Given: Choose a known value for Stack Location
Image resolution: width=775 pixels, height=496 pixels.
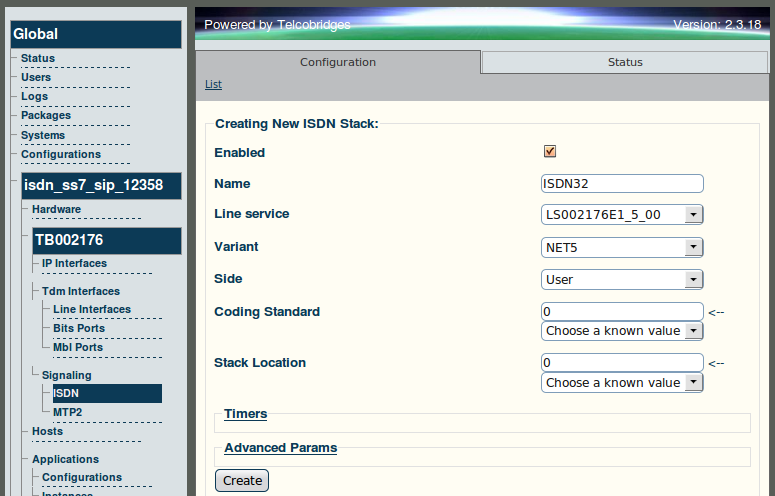Looking at the screenshot, I should pos(622,382).
